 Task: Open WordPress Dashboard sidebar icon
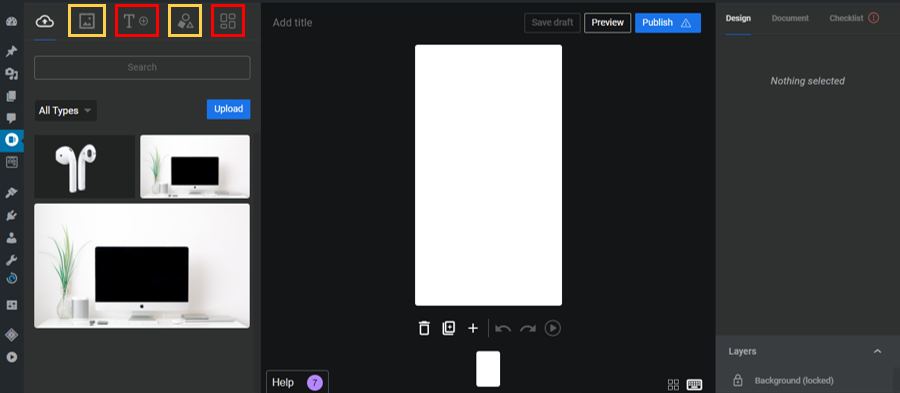[11, 22]
